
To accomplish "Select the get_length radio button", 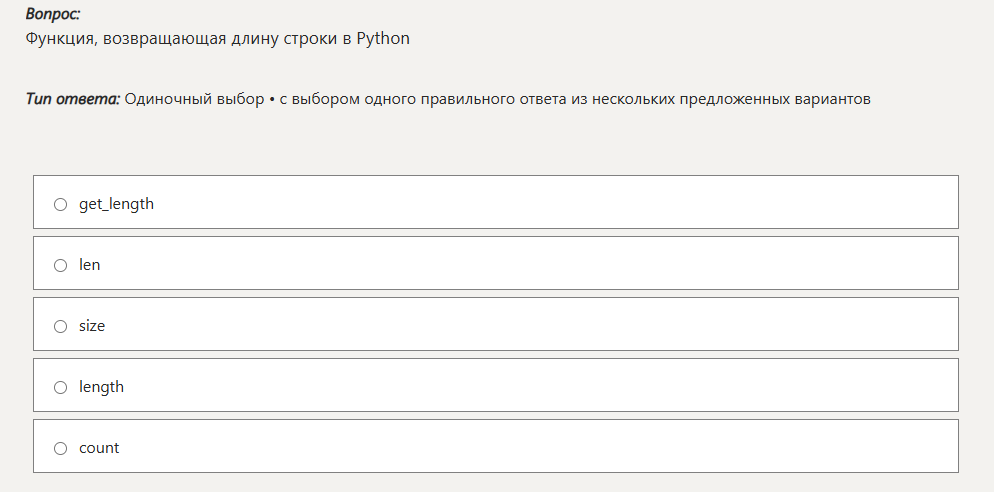I will (60, 204).
